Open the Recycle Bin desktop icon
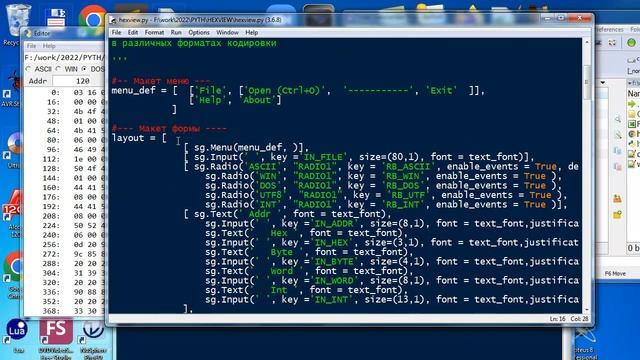 coord(17,20)
